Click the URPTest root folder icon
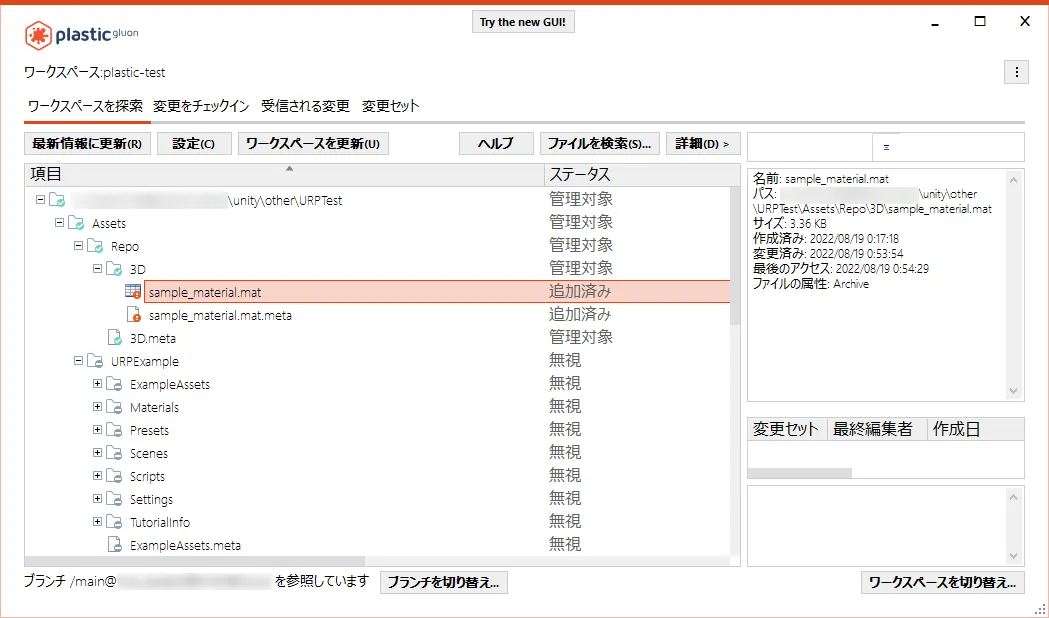 (x=58, y=200)
